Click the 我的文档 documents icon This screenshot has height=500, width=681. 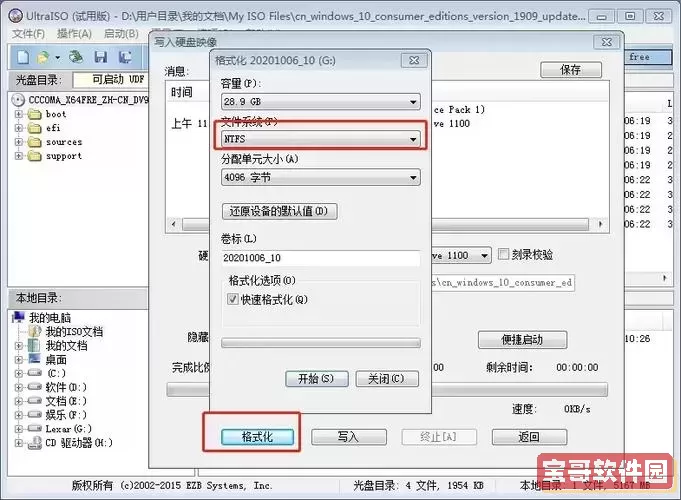(34, 346)
